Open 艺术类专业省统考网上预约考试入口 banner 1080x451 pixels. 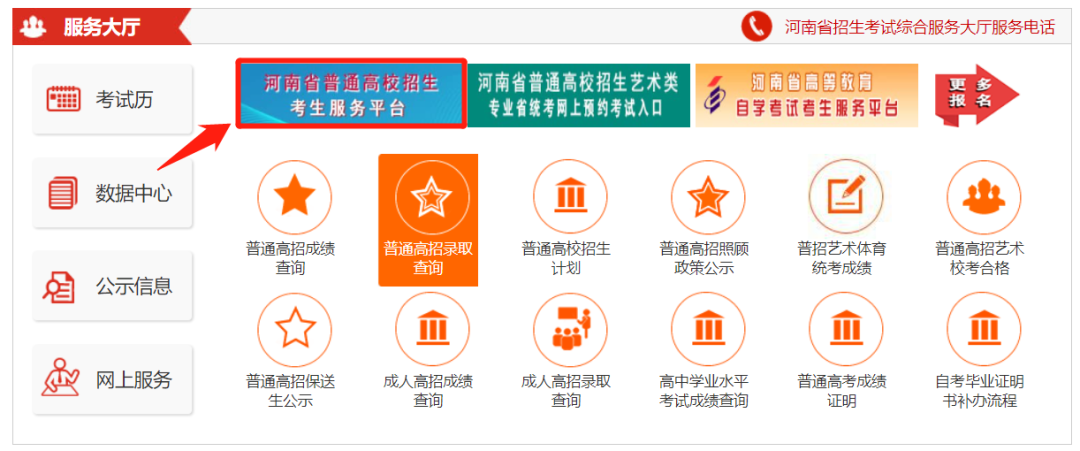(579, 95)
